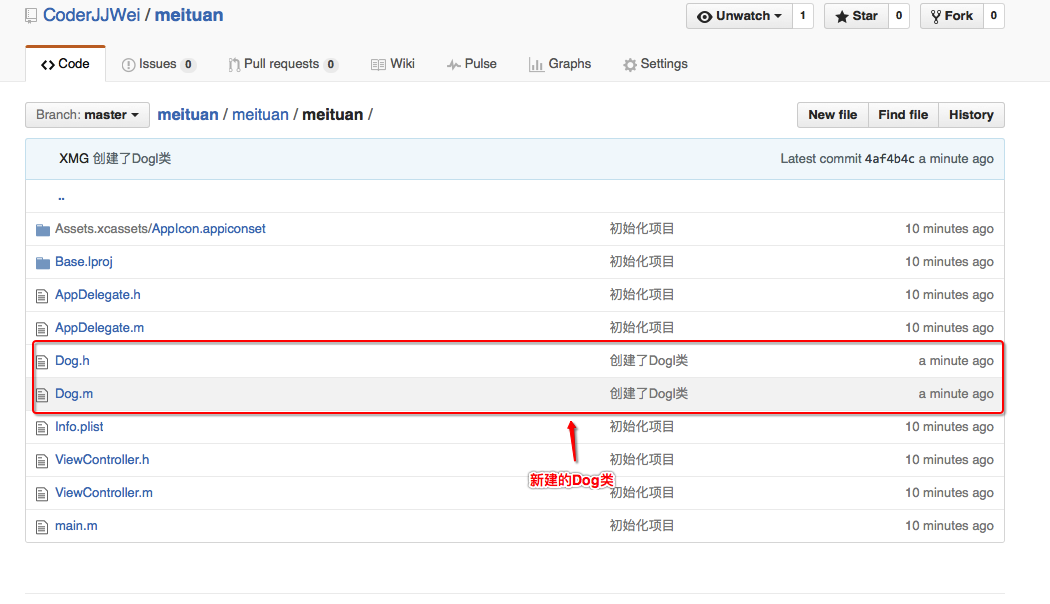1050x604 pixels.
Task: Click the Find file button
Action: (x=903, y=115)
